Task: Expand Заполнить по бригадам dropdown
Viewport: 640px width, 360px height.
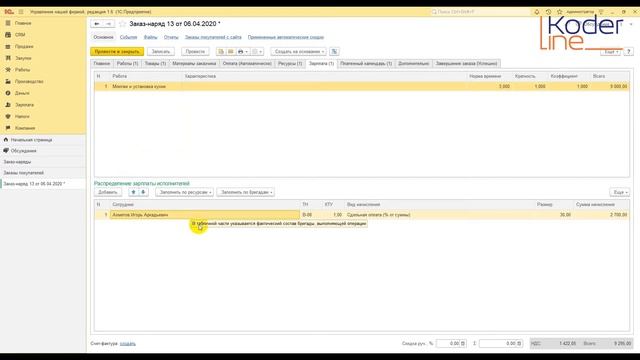Action: point(245,192)
